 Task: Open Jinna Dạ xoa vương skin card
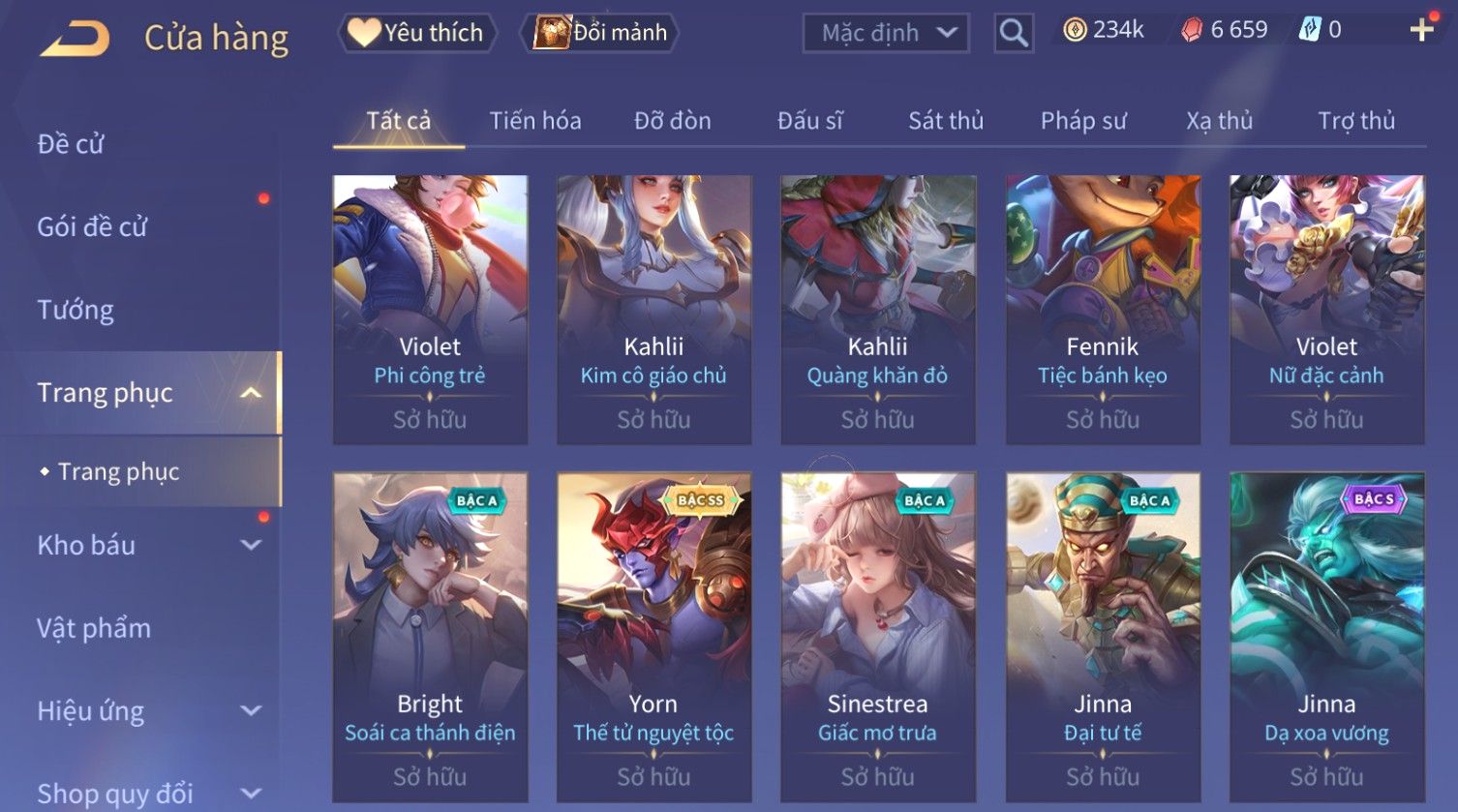[x=1326, y=637]
